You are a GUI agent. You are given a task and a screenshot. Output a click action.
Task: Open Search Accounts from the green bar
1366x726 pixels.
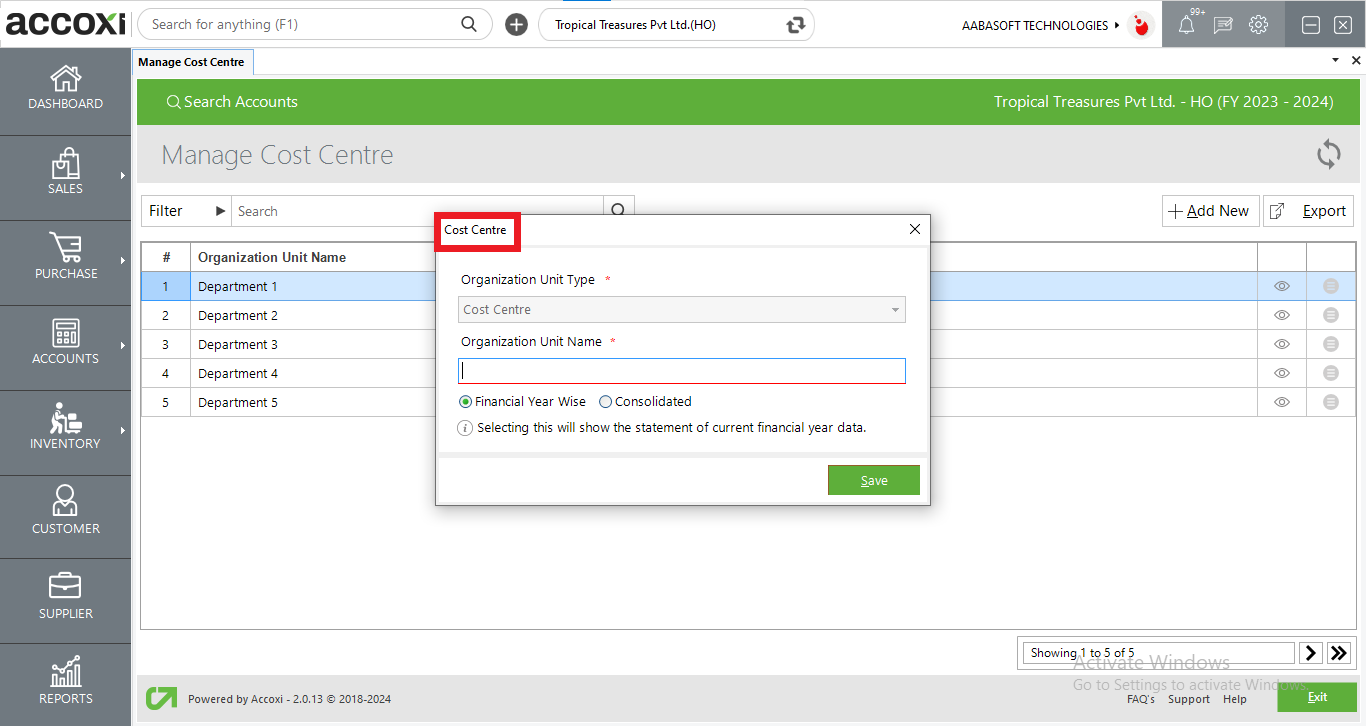click(232, 101)
